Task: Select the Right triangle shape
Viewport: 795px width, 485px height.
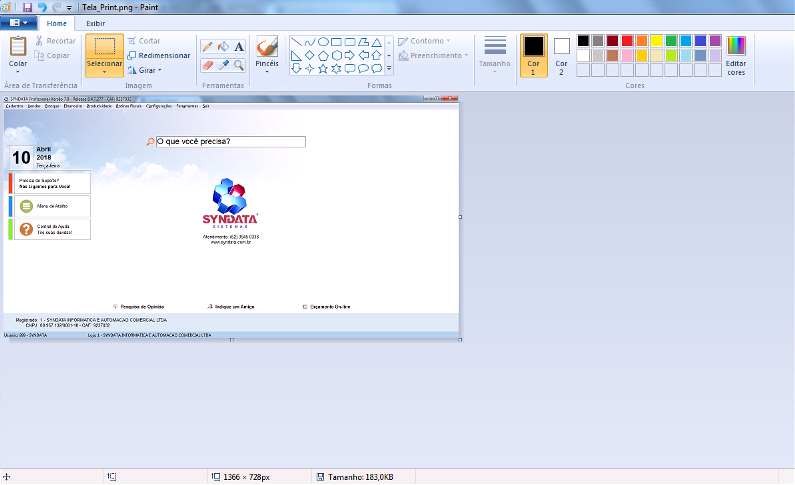Action: 296,55
